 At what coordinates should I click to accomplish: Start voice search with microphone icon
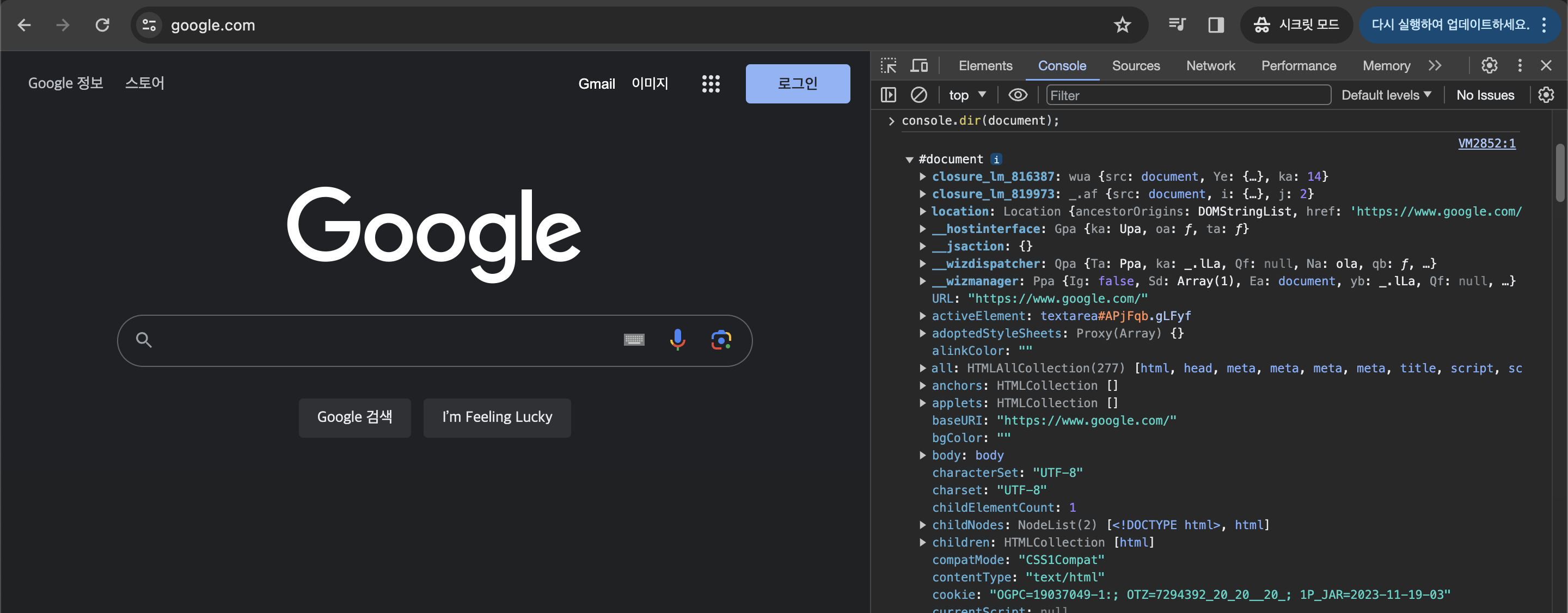click(x=677, y=340)
